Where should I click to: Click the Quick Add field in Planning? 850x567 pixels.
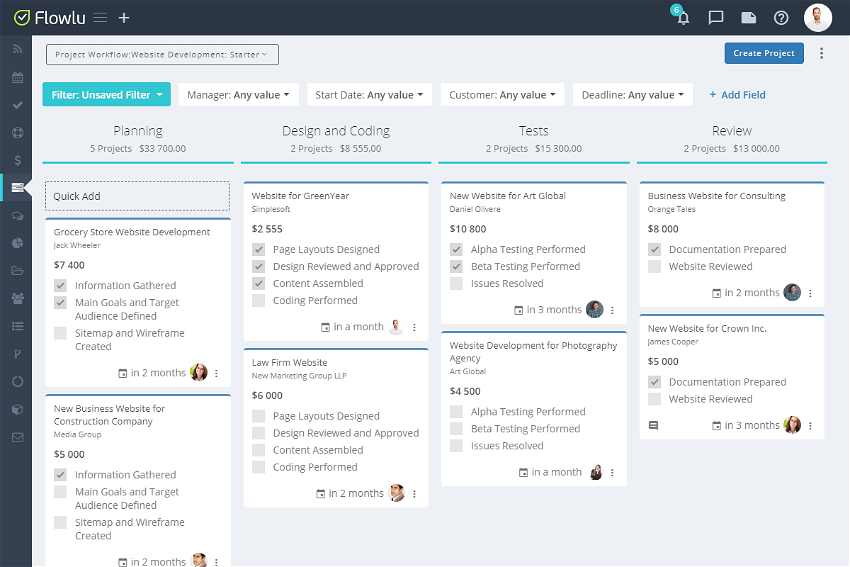point(138,196)
